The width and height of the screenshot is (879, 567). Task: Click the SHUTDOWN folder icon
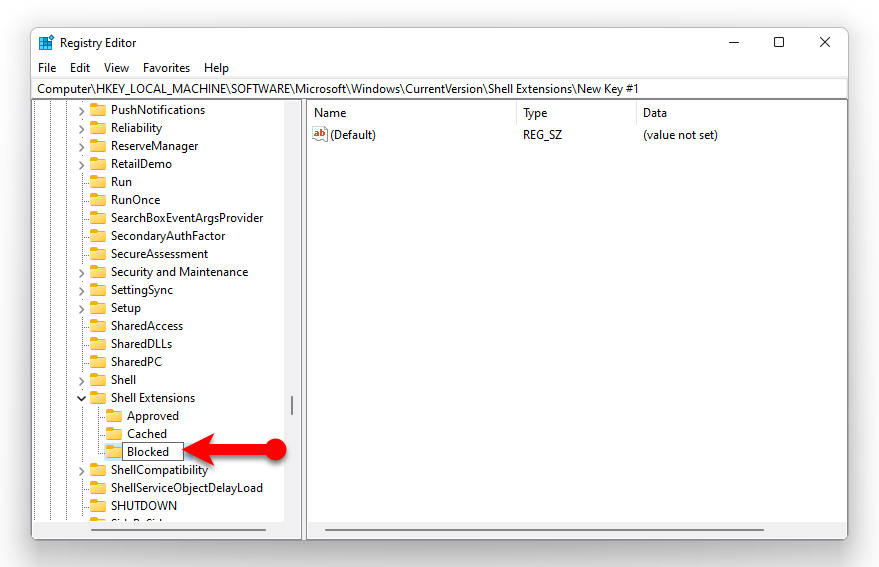[98, 505]
